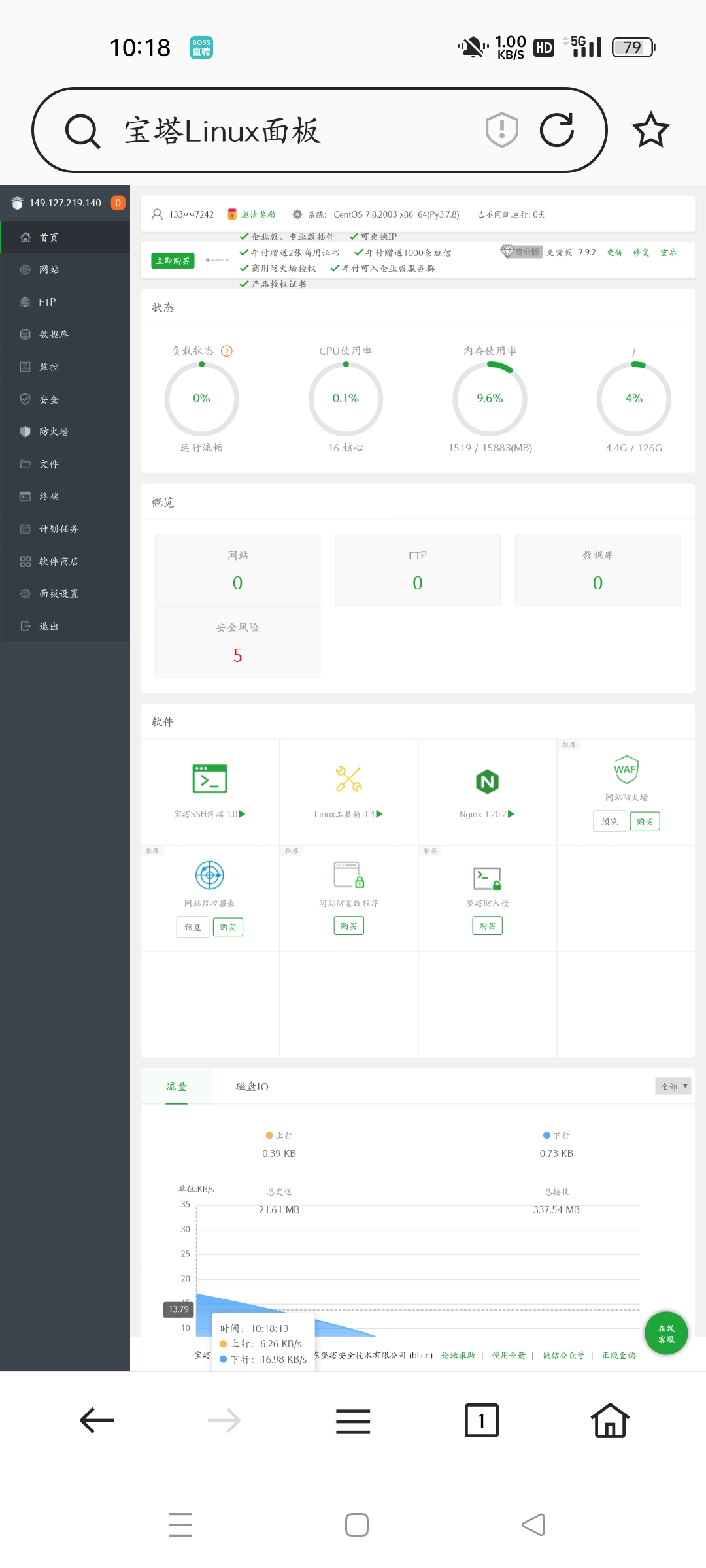This screenshot has width=706, height=1568.
Task: Open the 微信公众号 footer link
Action: click(563, 1355)
